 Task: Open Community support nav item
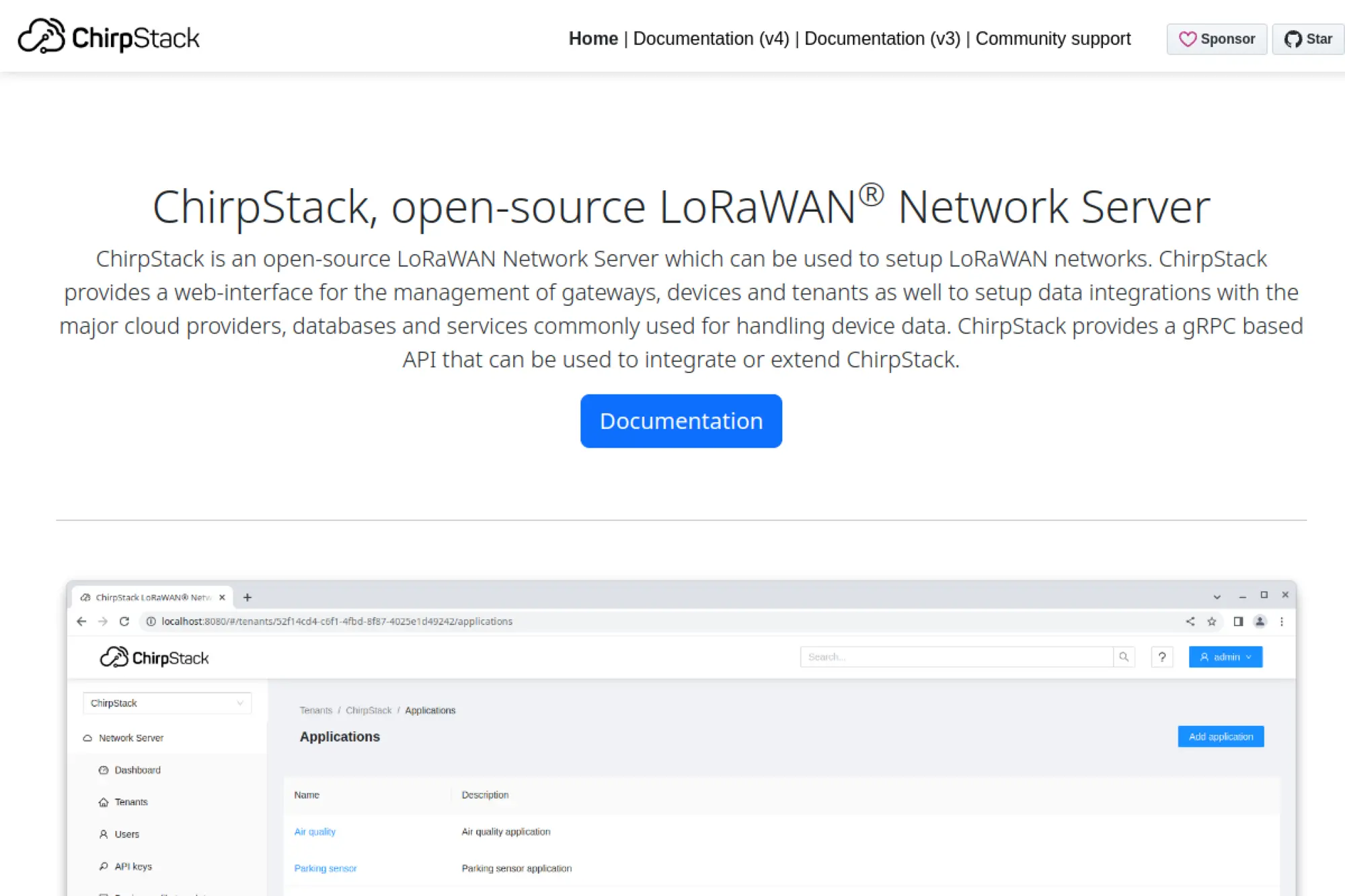point(1052,39)
